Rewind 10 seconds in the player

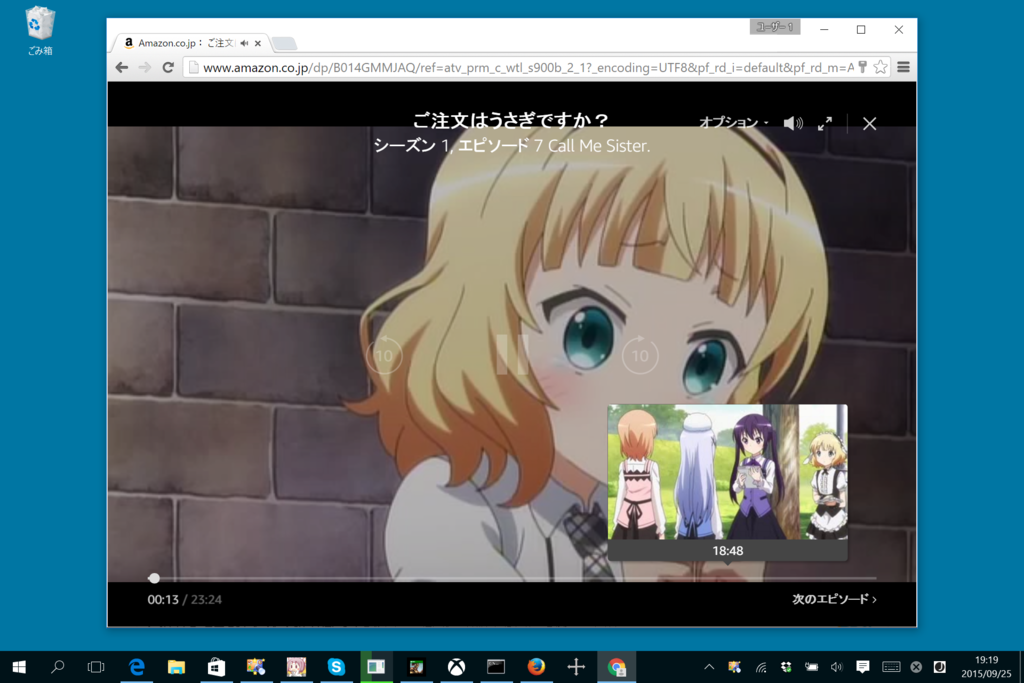pos(384,355)
